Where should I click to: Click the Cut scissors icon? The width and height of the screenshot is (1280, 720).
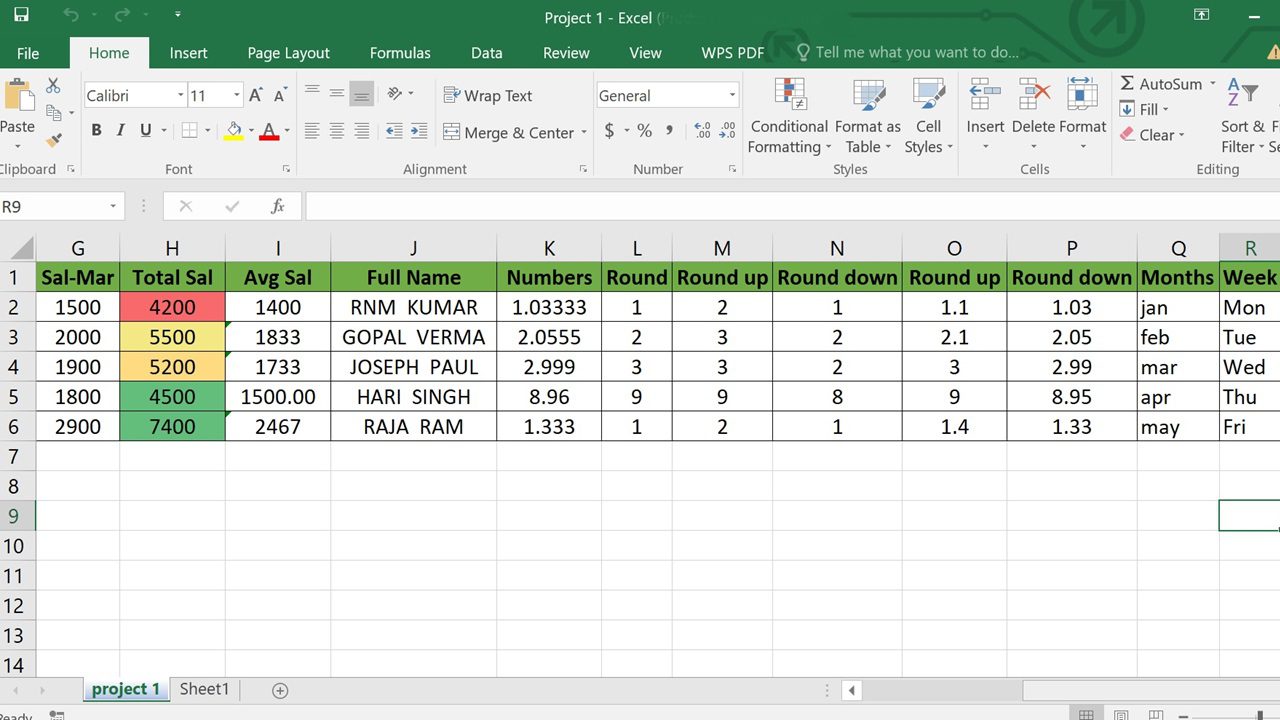[53, 86]
